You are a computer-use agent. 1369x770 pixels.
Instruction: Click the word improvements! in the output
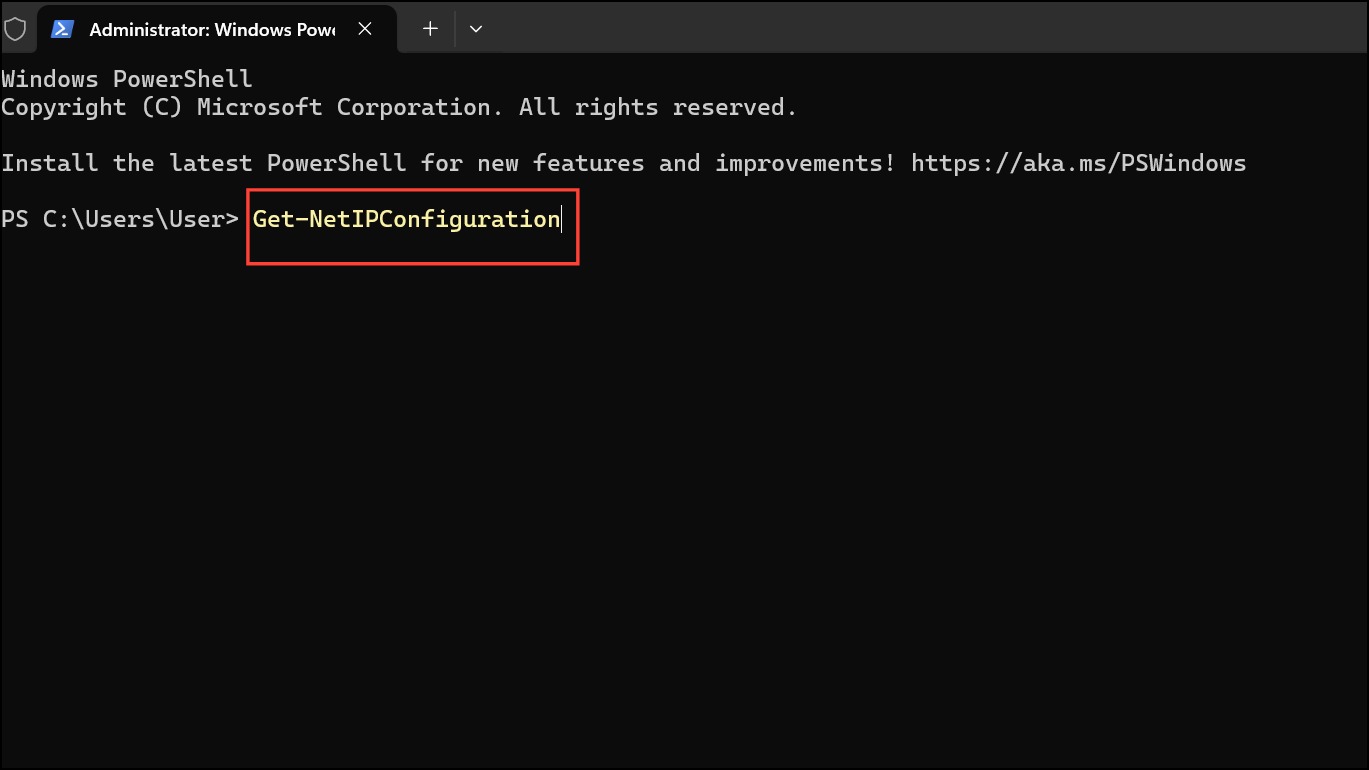pyautogui.click(x=806, y=163)
